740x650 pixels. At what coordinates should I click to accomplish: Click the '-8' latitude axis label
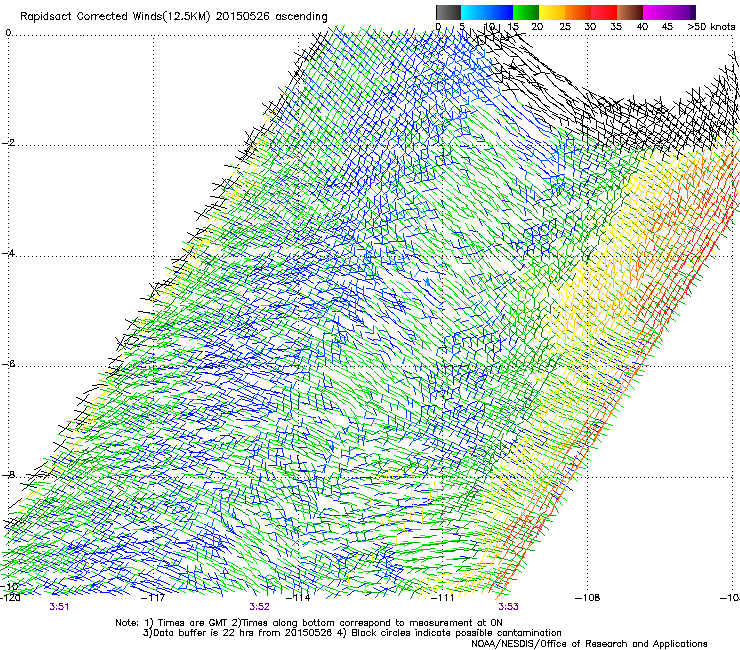[8, 474]
